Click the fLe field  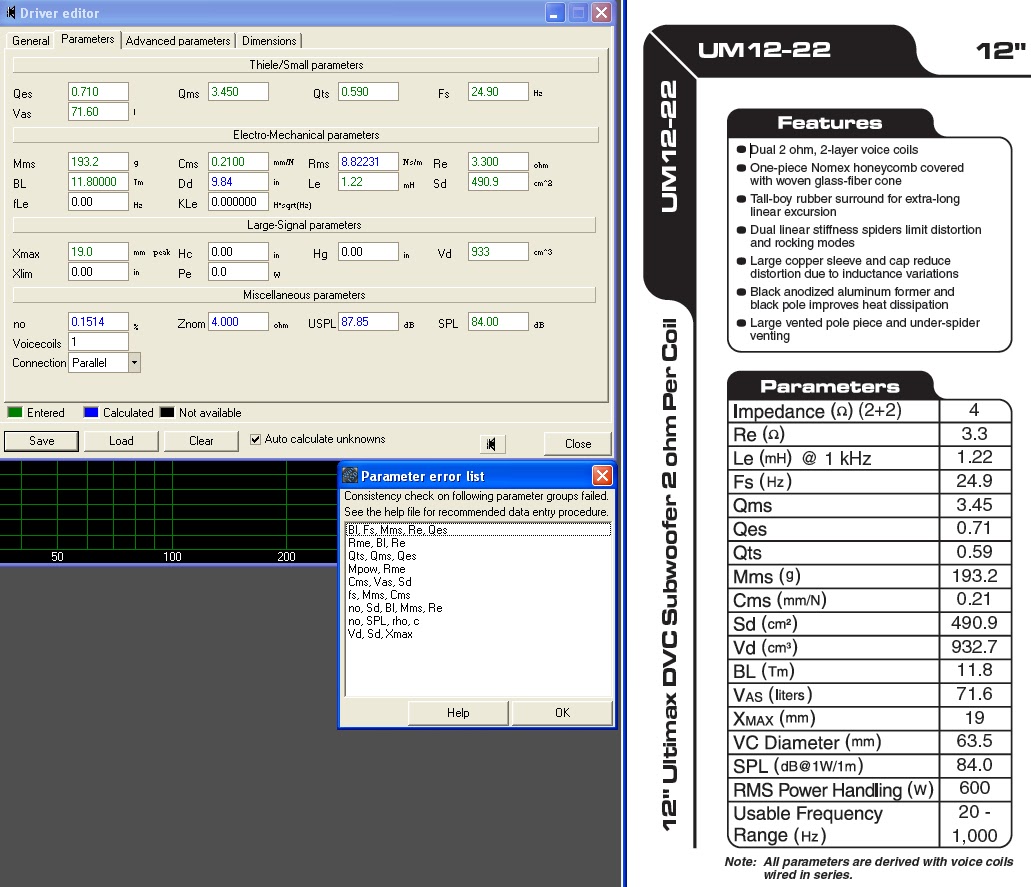point(98,202)
